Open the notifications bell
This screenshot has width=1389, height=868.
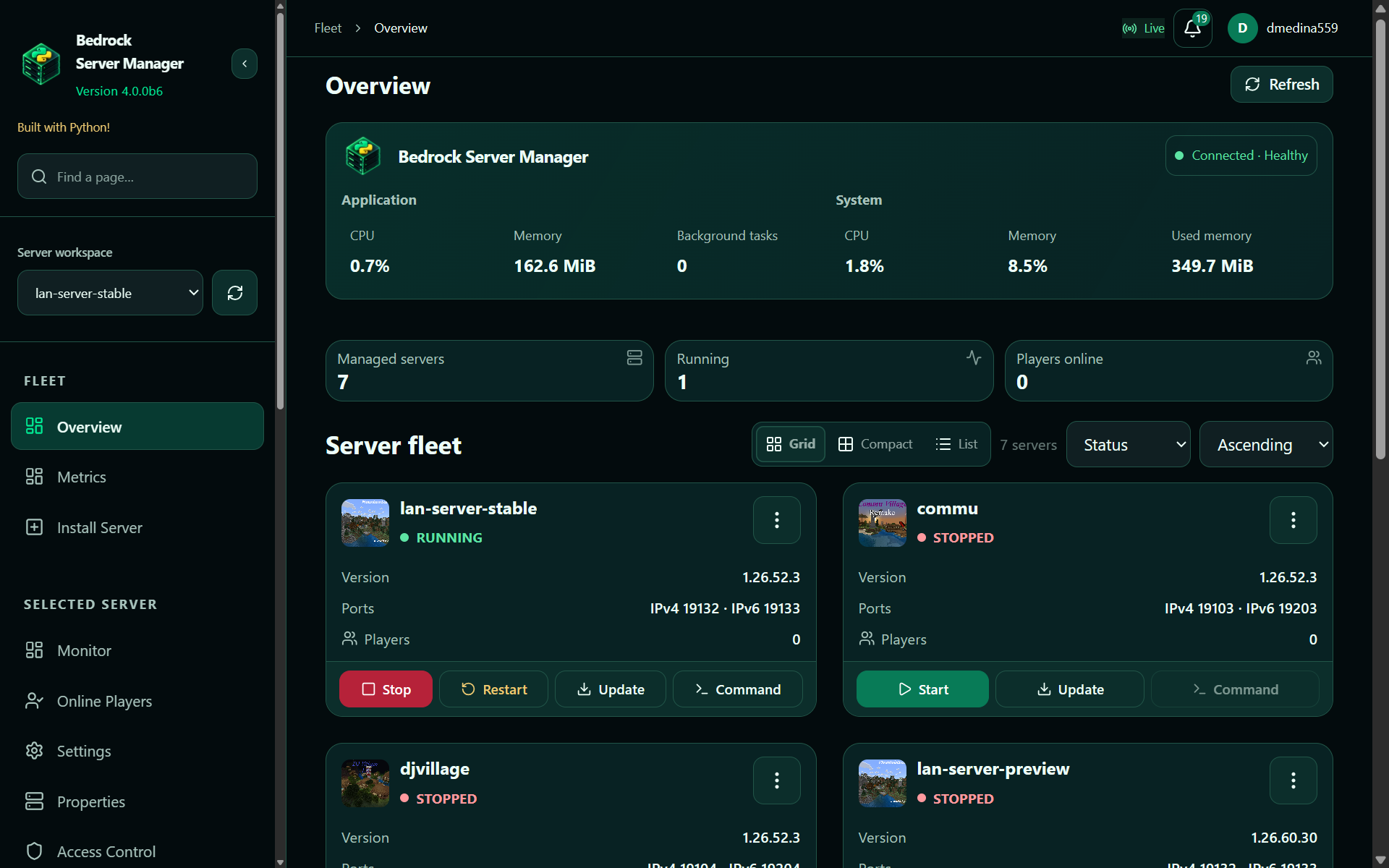(1192, 28)
